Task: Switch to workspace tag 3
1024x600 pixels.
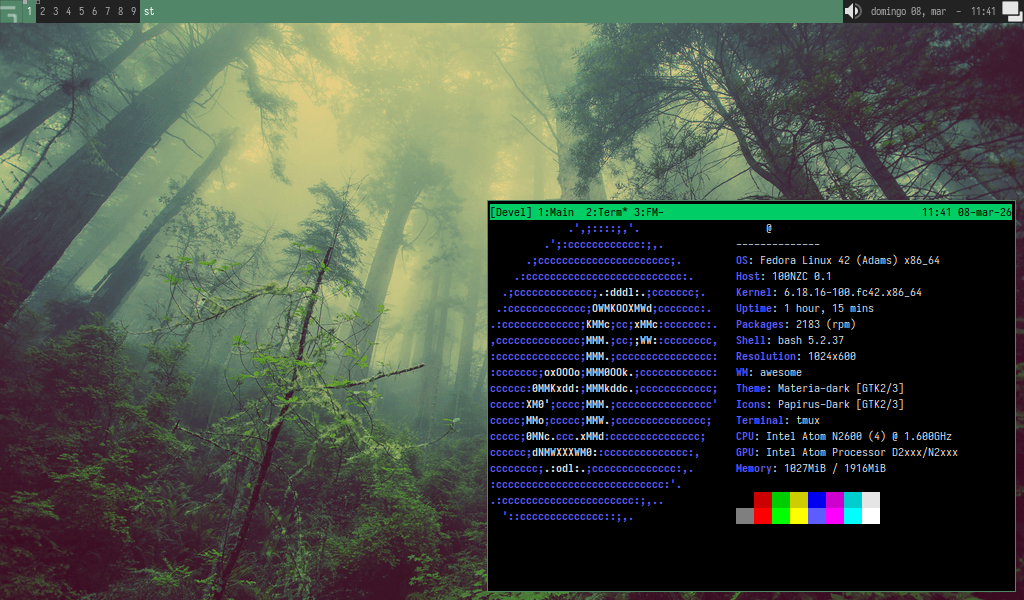Action: [x=56, y=11]
